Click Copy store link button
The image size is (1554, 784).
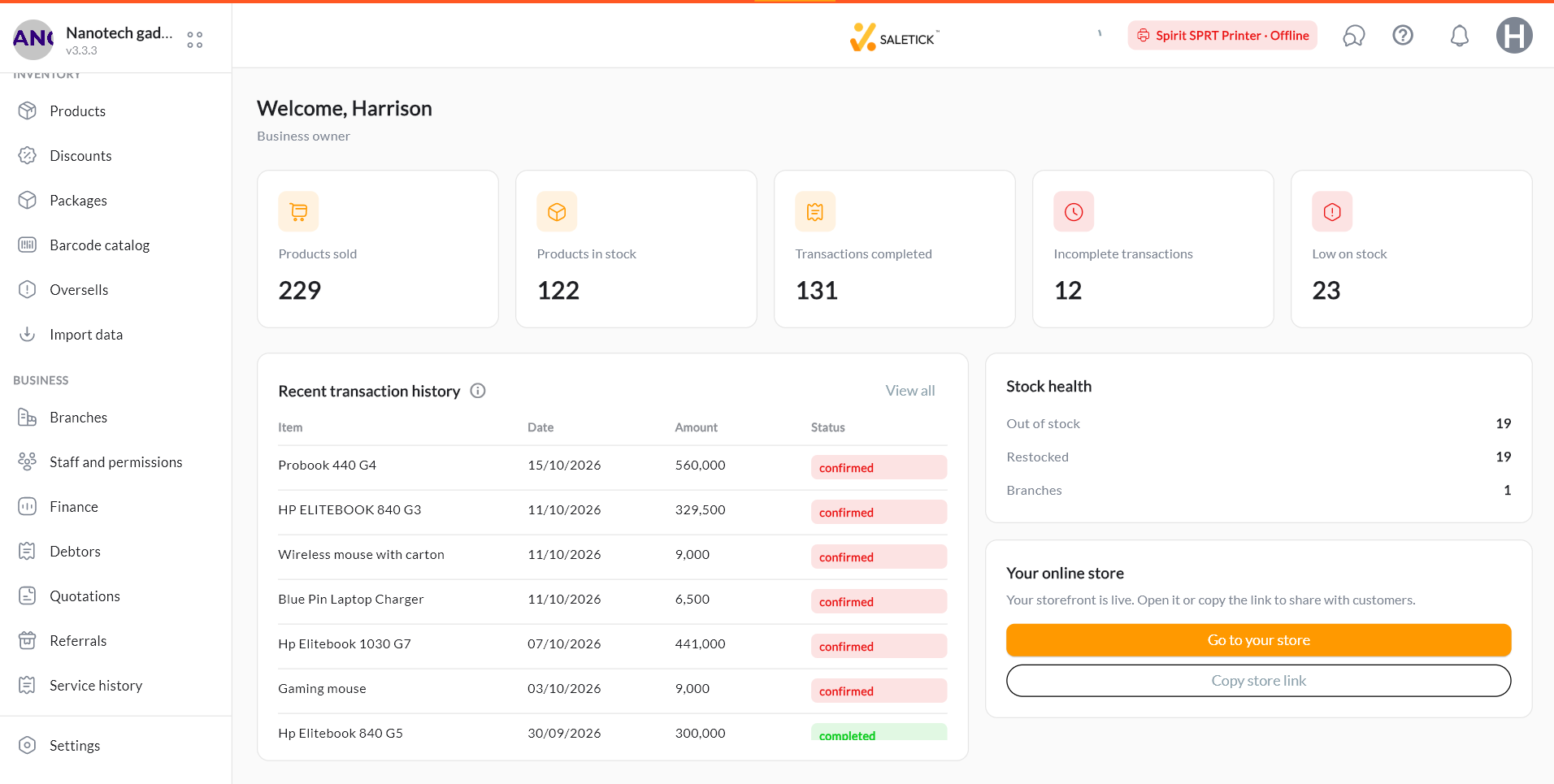click(x=1258, y=681)
